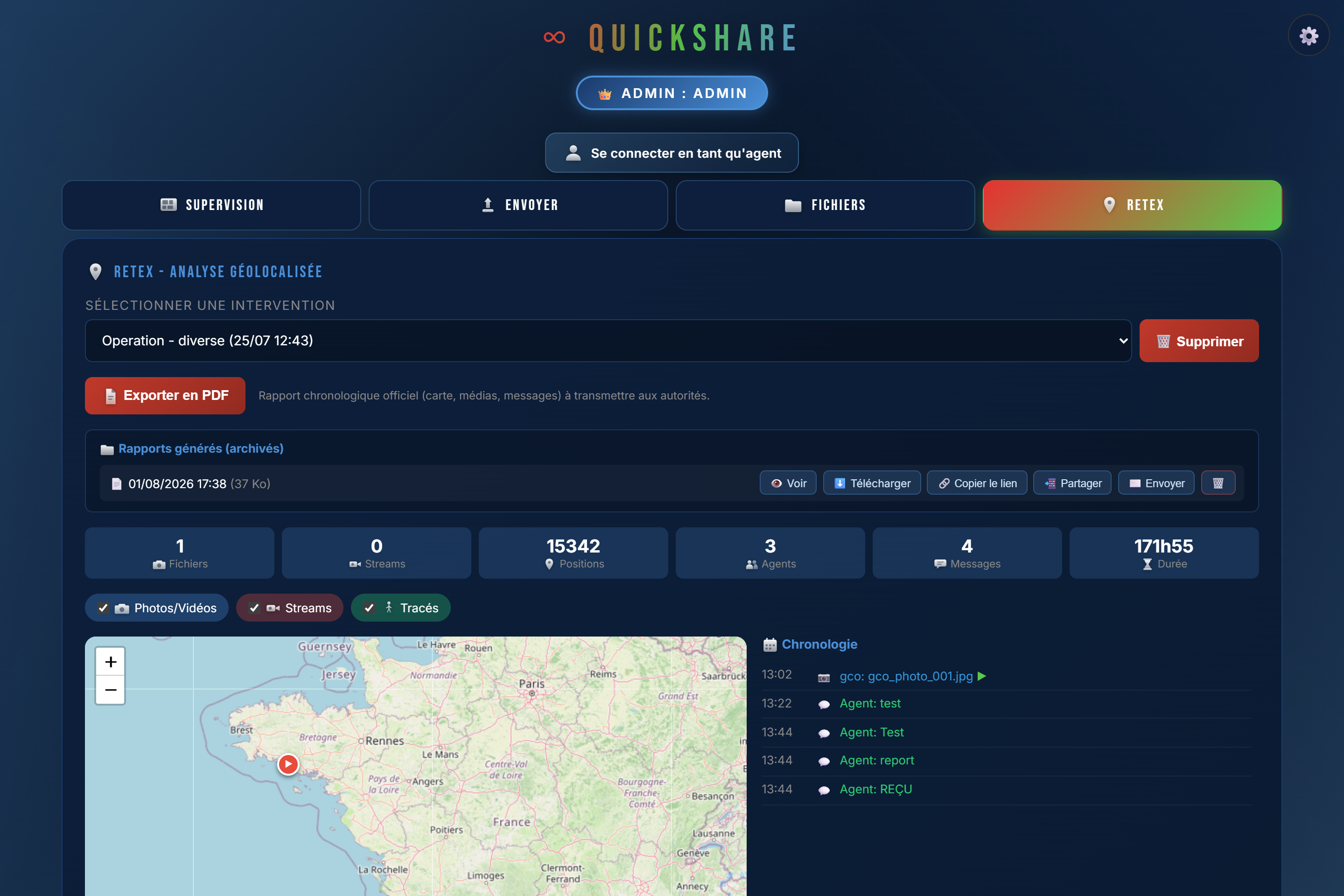The width and height of the screenshot is (1344, 896).
Task: Zoom in the map with the plus button
Action: coord(110,662)
